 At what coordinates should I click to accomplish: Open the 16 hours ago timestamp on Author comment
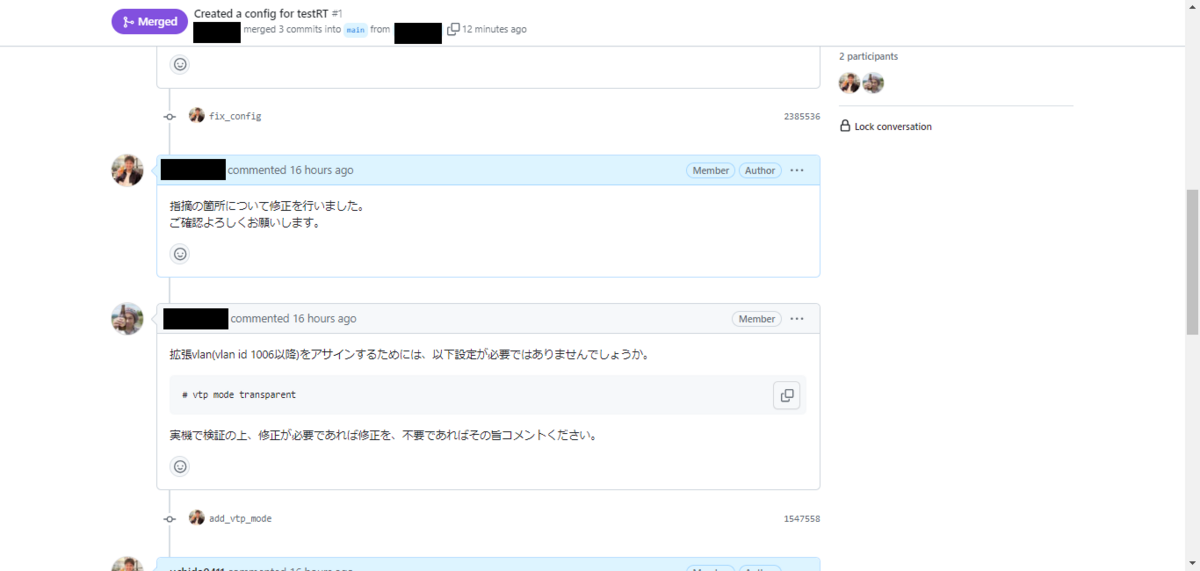pos(321,170)
